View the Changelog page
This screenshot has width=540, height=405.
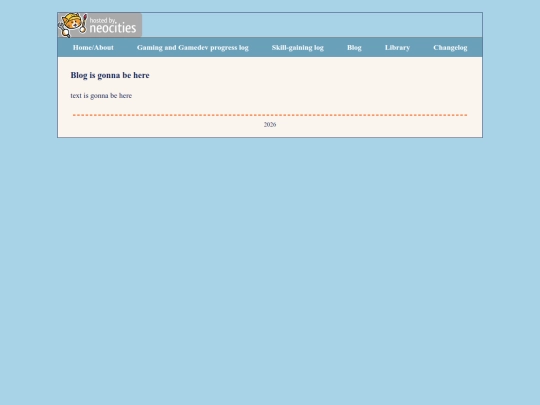click(450, 48)
